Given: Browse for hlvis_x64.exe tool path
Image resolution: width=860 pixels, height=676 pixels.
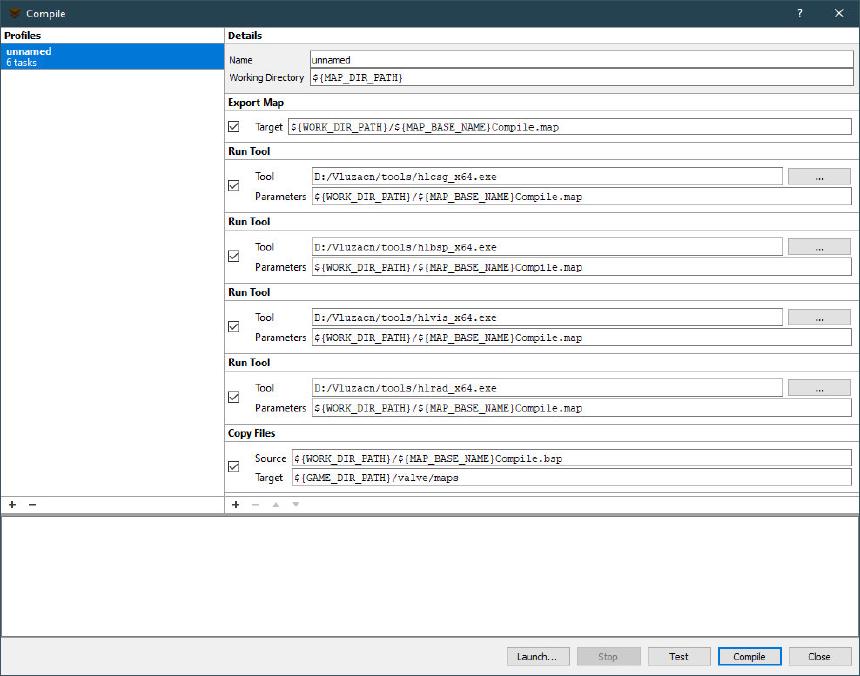Looking at the screenshot, I should click(819, 317).
